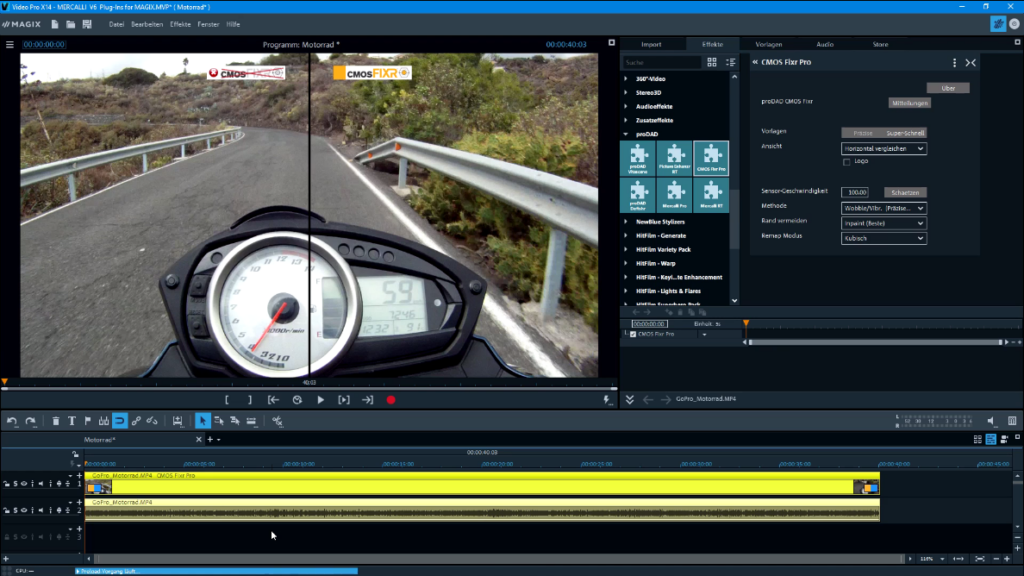This screenshot has width=1024, height=576.
Task: Click the Sensor-Geschwindigkeit value field
Action: [x=855, y=193]
